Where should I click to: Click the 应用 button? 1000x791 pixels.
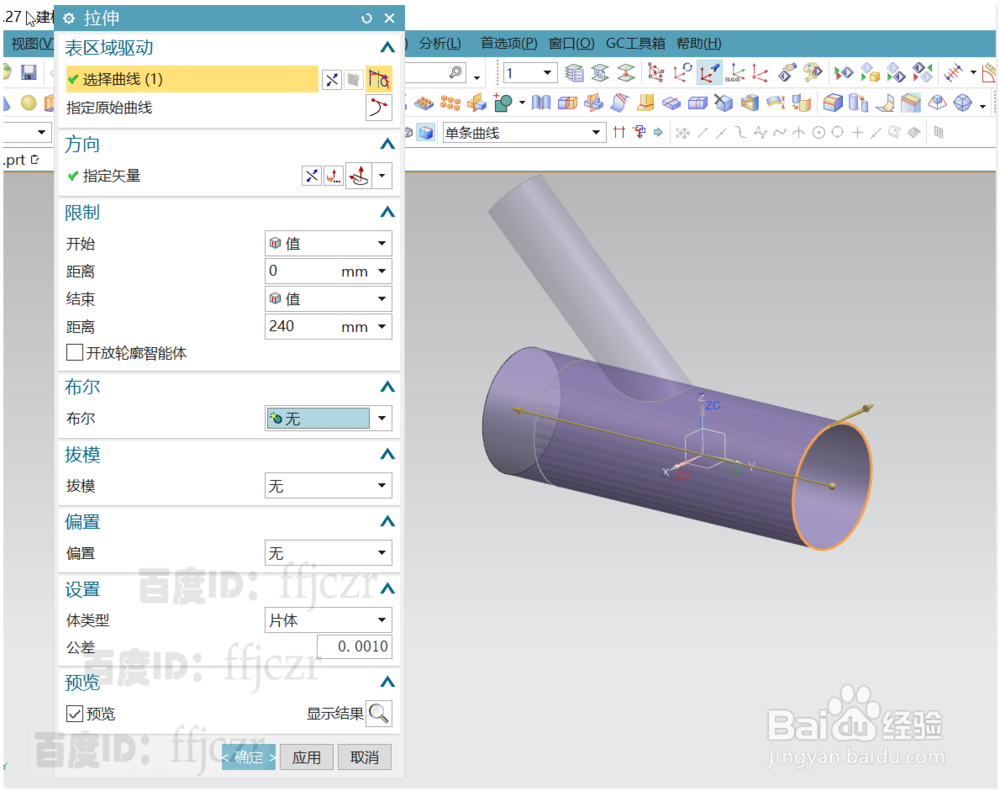tap(307, 757)
